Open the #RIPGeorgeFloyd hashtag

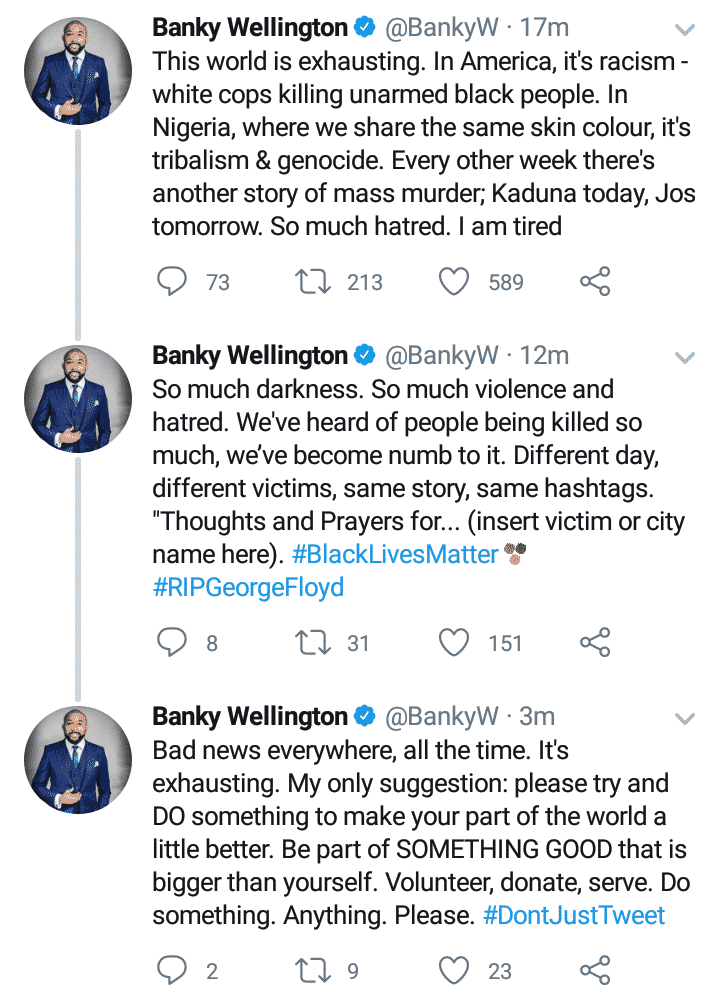(x=248, y=586)
